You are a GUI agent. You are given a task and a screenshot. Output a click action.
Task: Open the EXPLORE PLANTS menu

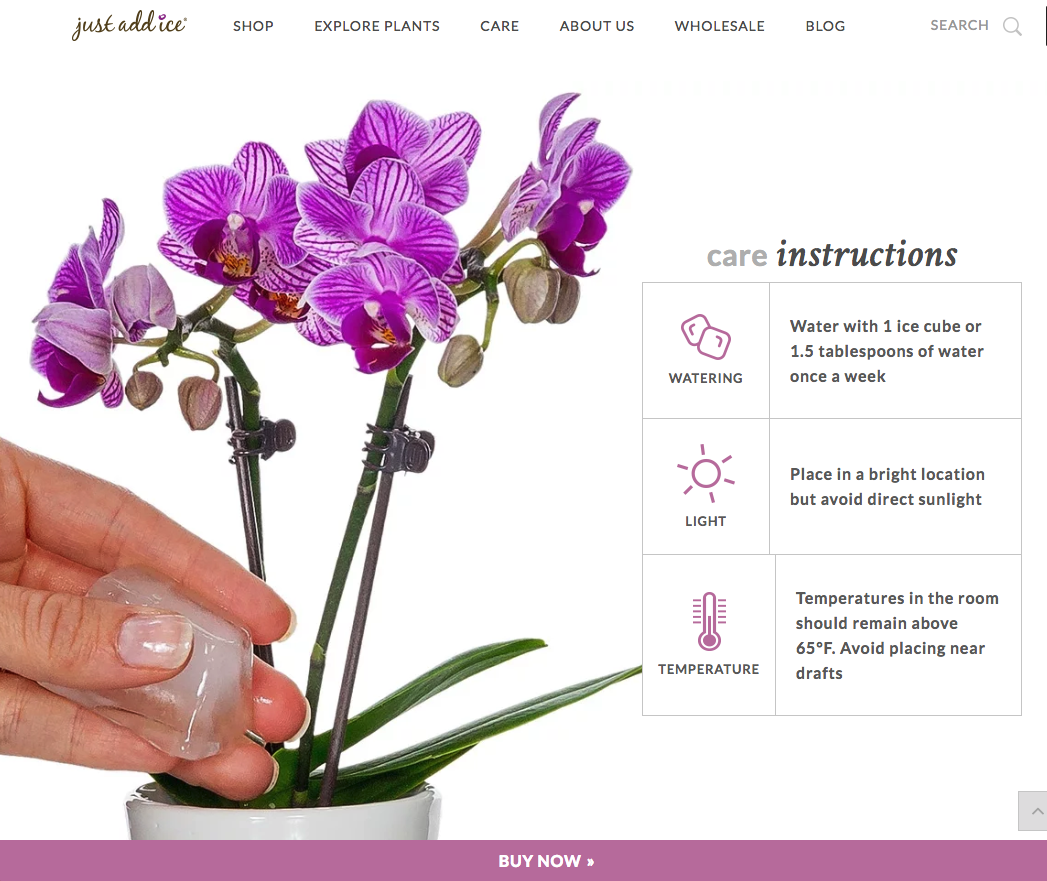click(x=377, y=26)
